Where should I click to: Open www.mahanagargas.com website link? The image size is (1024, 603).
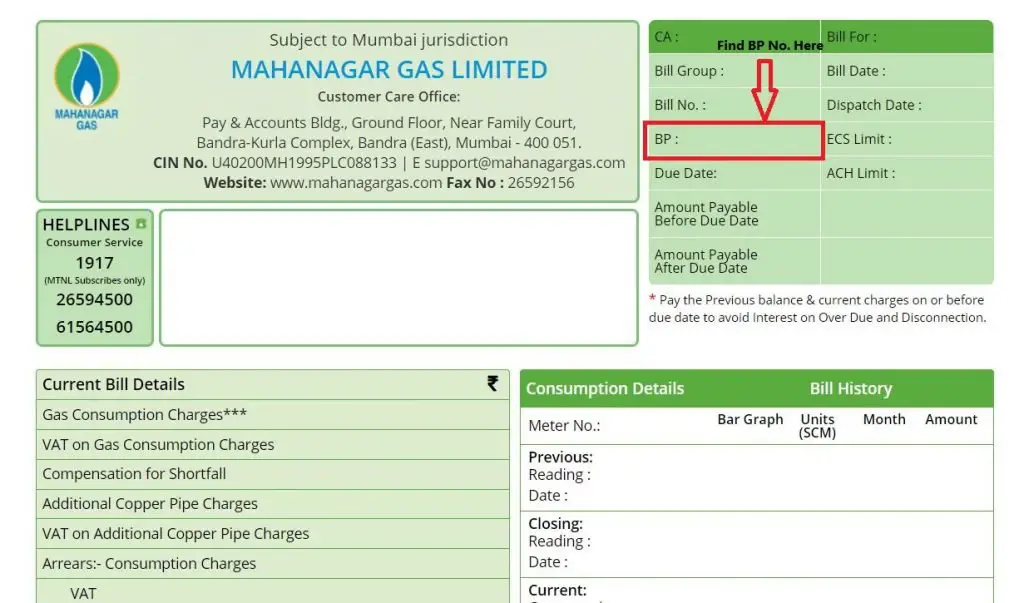[x=356, y=183]
